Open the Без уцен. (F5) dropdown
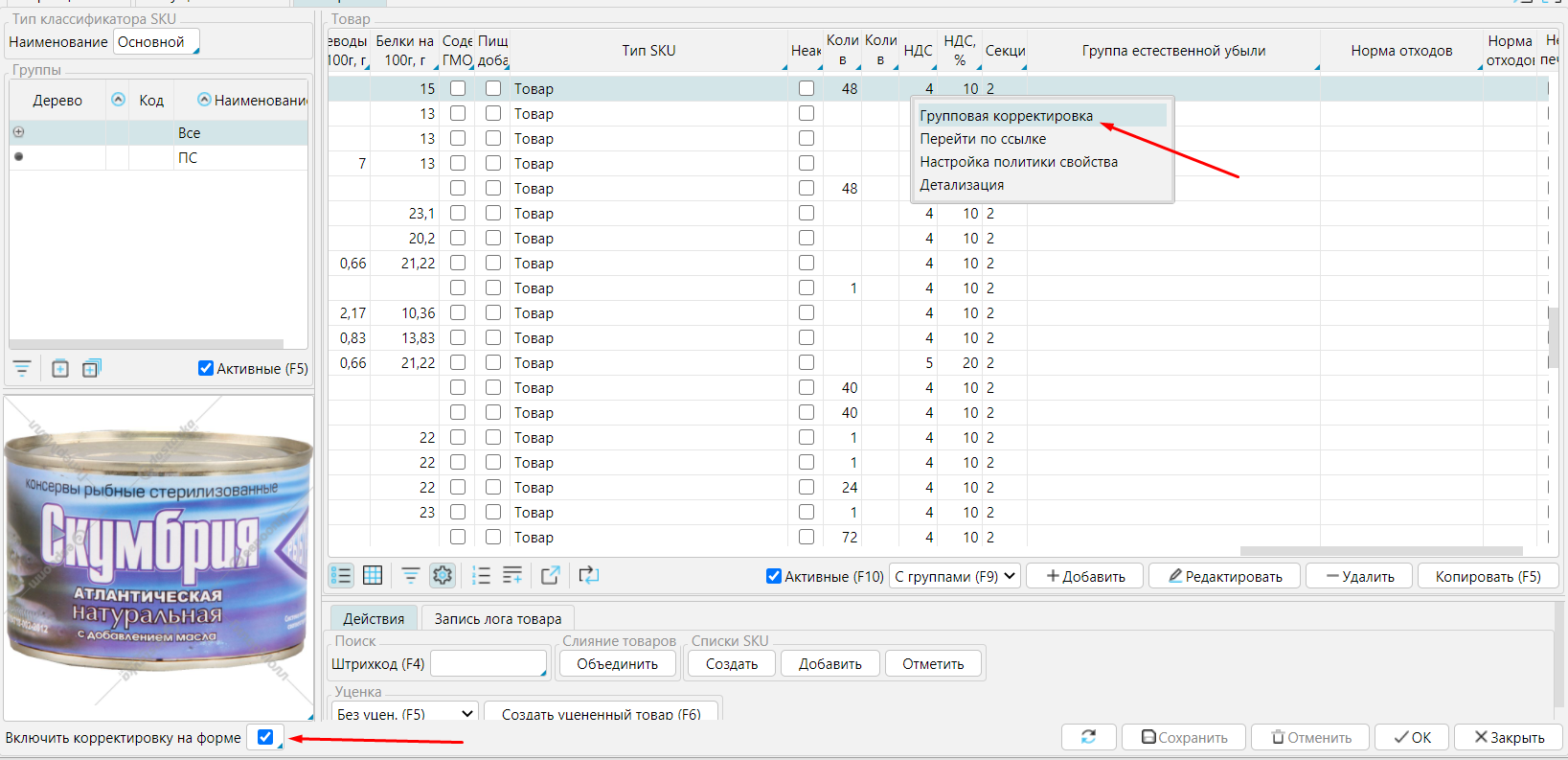The width and height of the screenshot is (1568, 760). (406, 714)
